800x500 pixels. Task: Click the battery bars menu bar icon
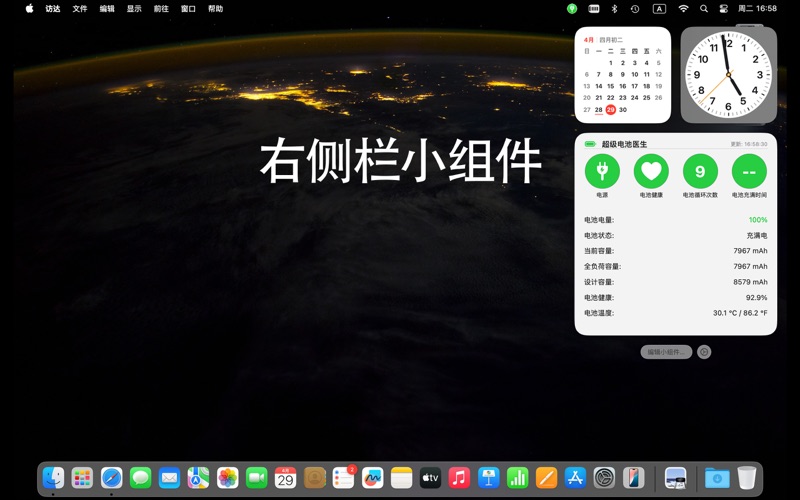tap(594, 9)
